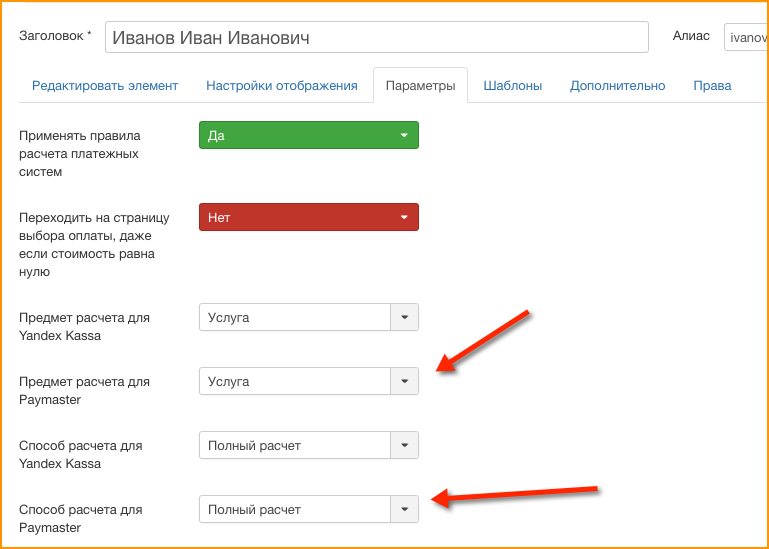The width and height of the screenshot is (769, 549).
Task: Open the green Да dropdown
Action: tap(309, 135)
